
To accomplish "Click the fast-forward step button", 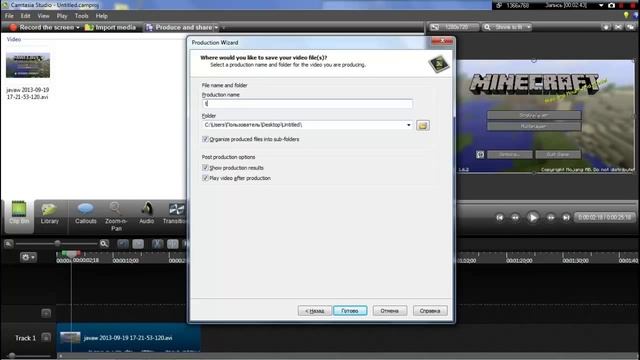I will 551,218.
